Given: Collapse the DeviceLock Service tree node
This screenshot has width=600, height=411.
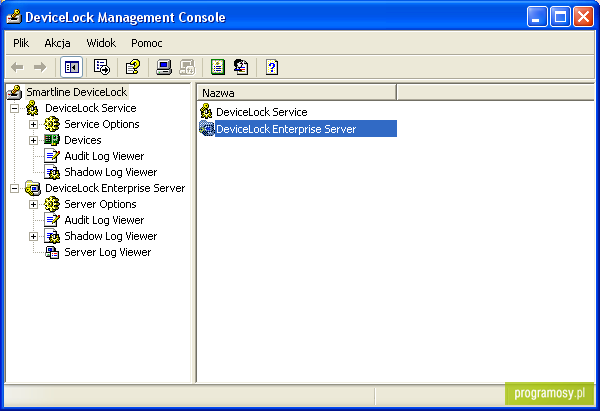Looking at the screenshot, I should click(14, 108).
